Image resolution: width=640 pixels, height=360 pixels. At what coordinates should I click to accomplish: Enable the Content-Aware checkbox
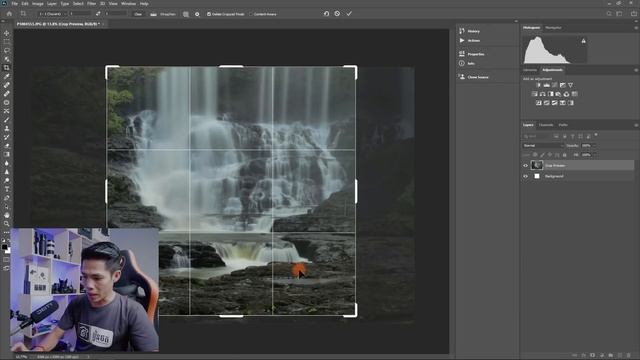point(251,14)
